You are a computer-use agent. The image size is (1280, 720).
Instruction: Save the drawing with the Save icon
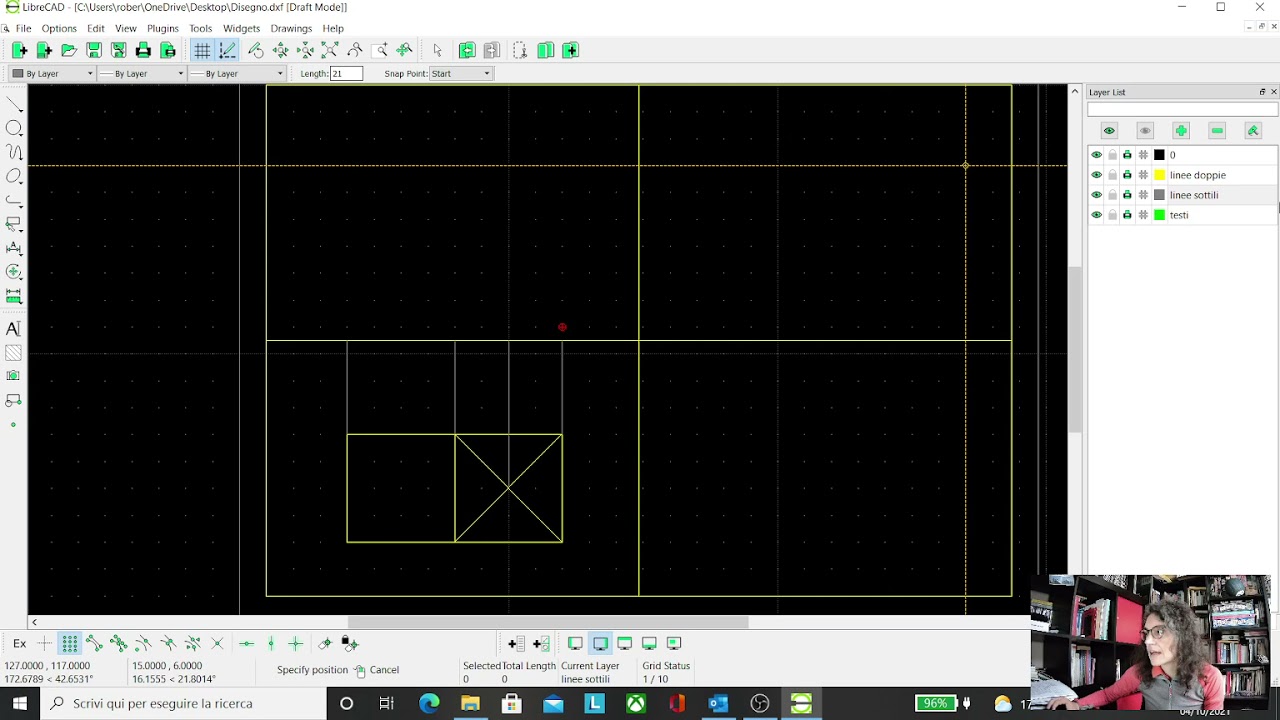pyautogui.click(x=94, y=50)
